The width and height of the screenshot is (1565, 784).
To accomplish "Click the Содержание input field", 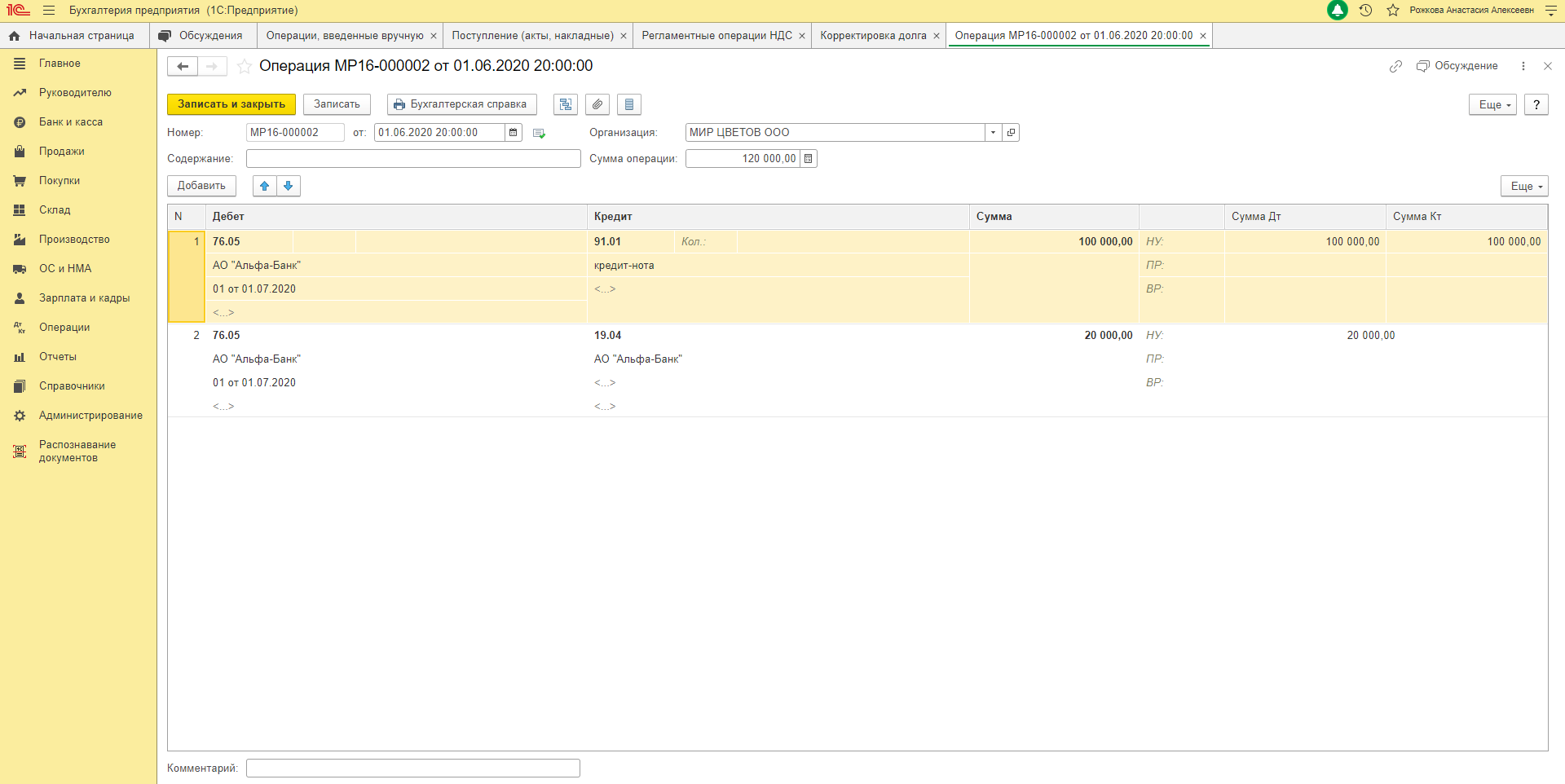I will tap(413, 159).
